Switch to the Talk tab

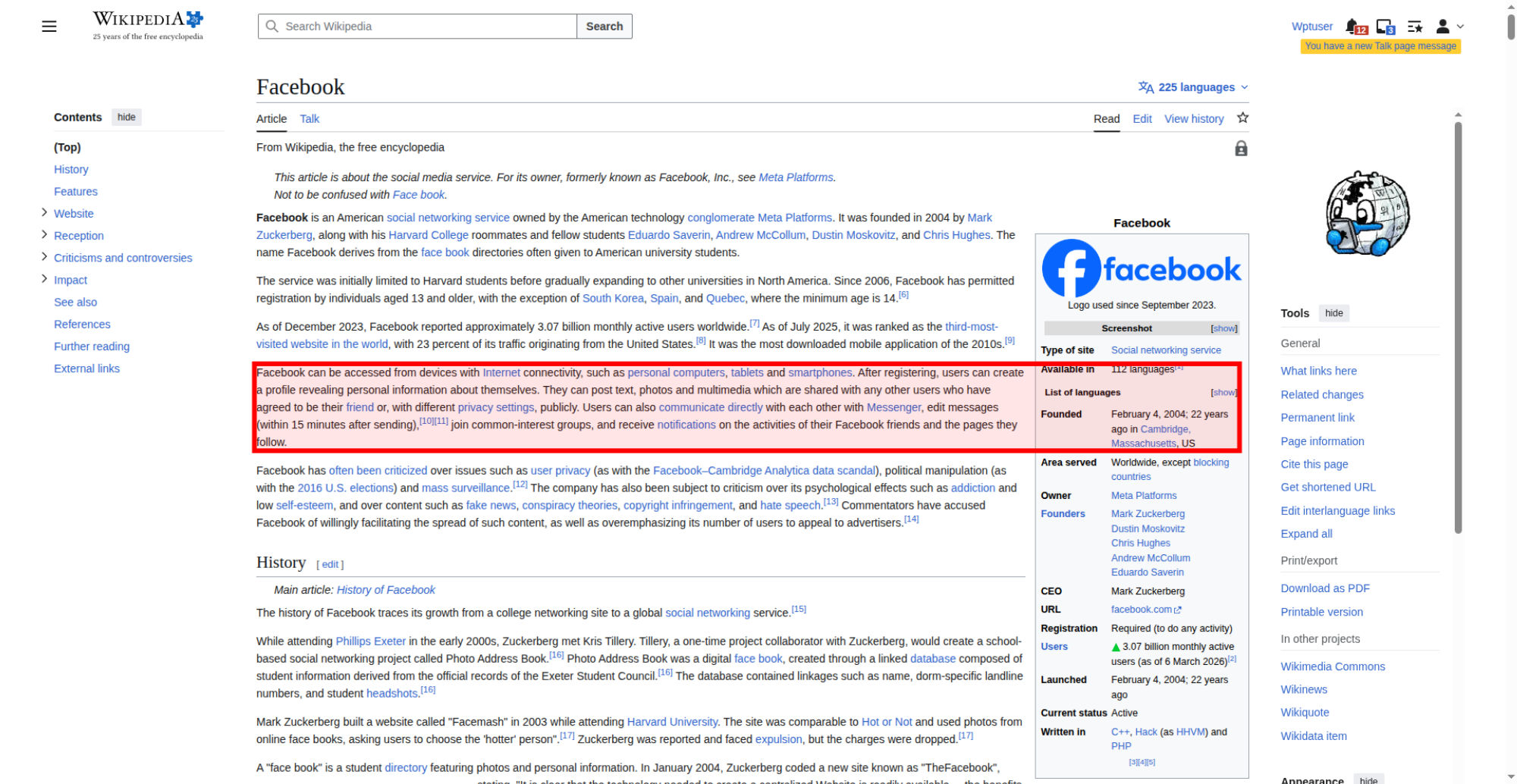(309, 119)
